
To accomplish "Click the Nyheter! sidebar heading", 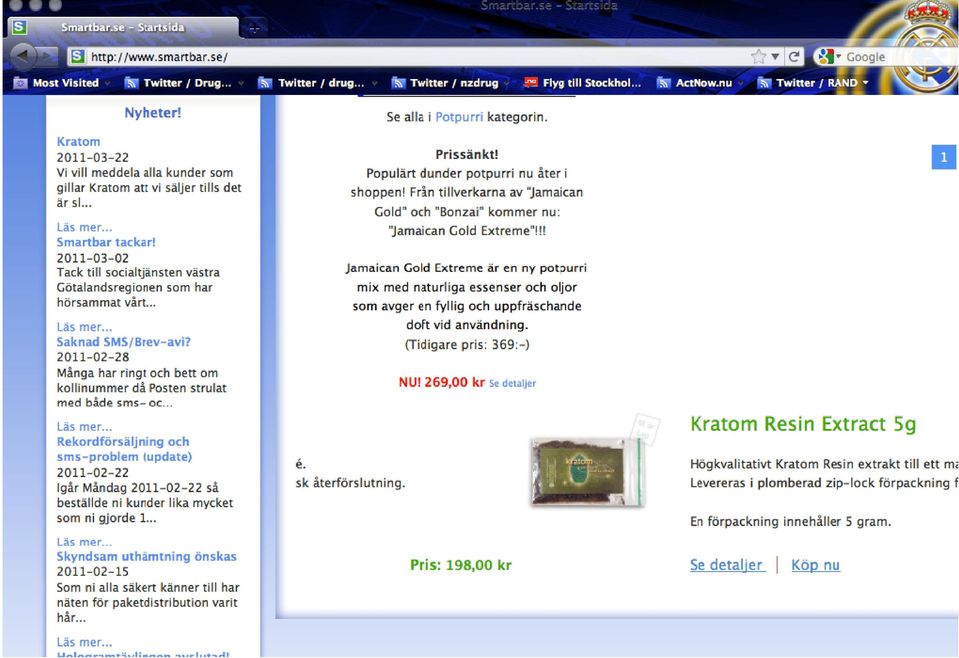I will click(x=153, y=113).
